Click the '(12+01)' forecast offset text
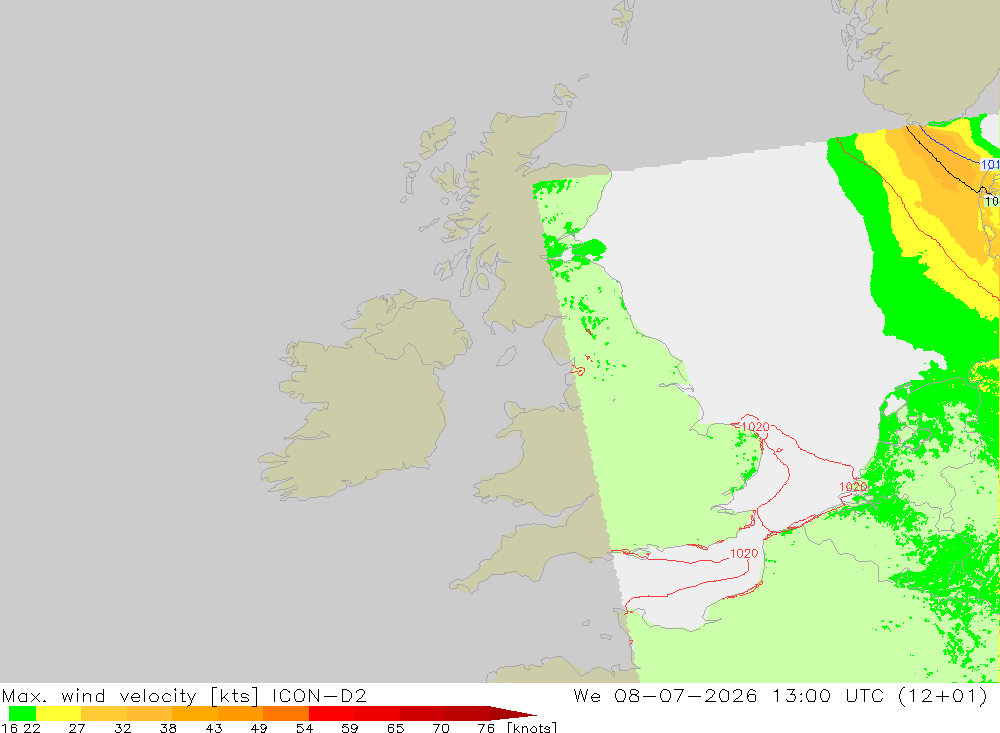The image size is (1000, 733). pyautogui.click(x=943, y=695)
